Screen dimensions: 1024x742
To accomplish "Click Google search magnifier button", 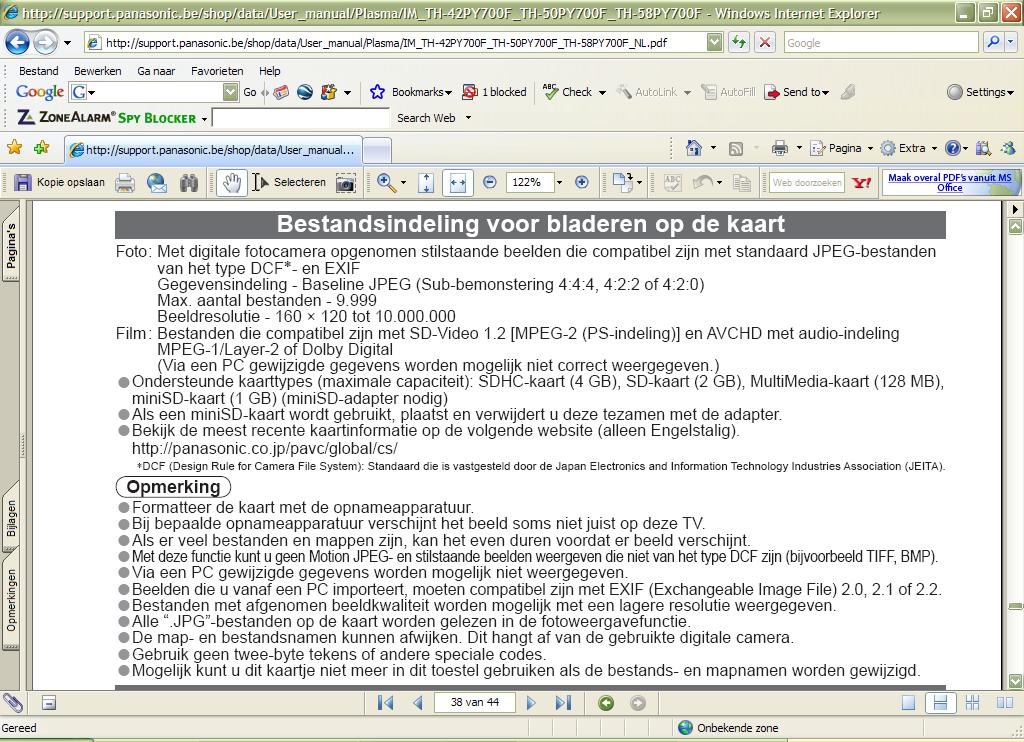I will point(993,42).
